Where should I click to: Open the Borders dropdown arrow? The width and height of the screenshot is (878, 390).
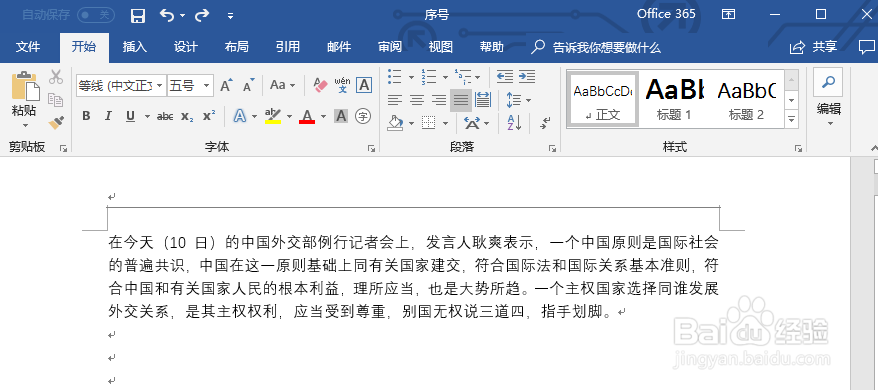(x=446, y=123)
